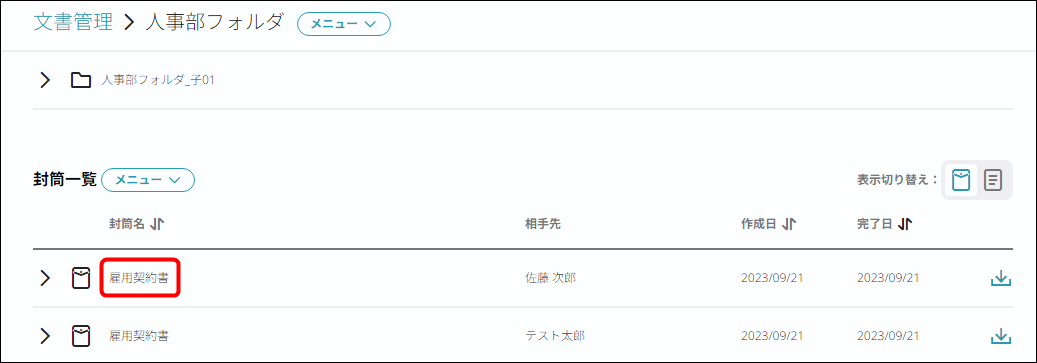Sort by 封筒名 column sort icon
The image size is (1037, 363).
point(157,224)
